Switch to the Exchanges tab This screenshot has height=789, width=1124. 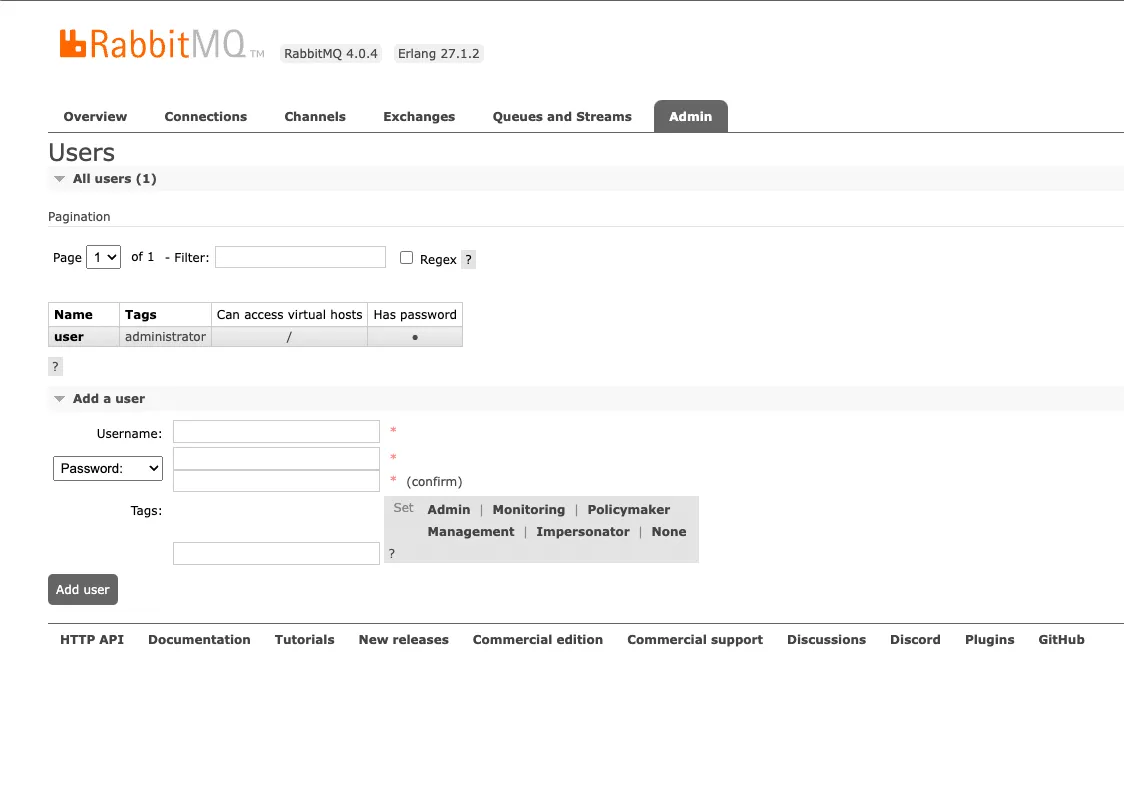coord(419,116)
